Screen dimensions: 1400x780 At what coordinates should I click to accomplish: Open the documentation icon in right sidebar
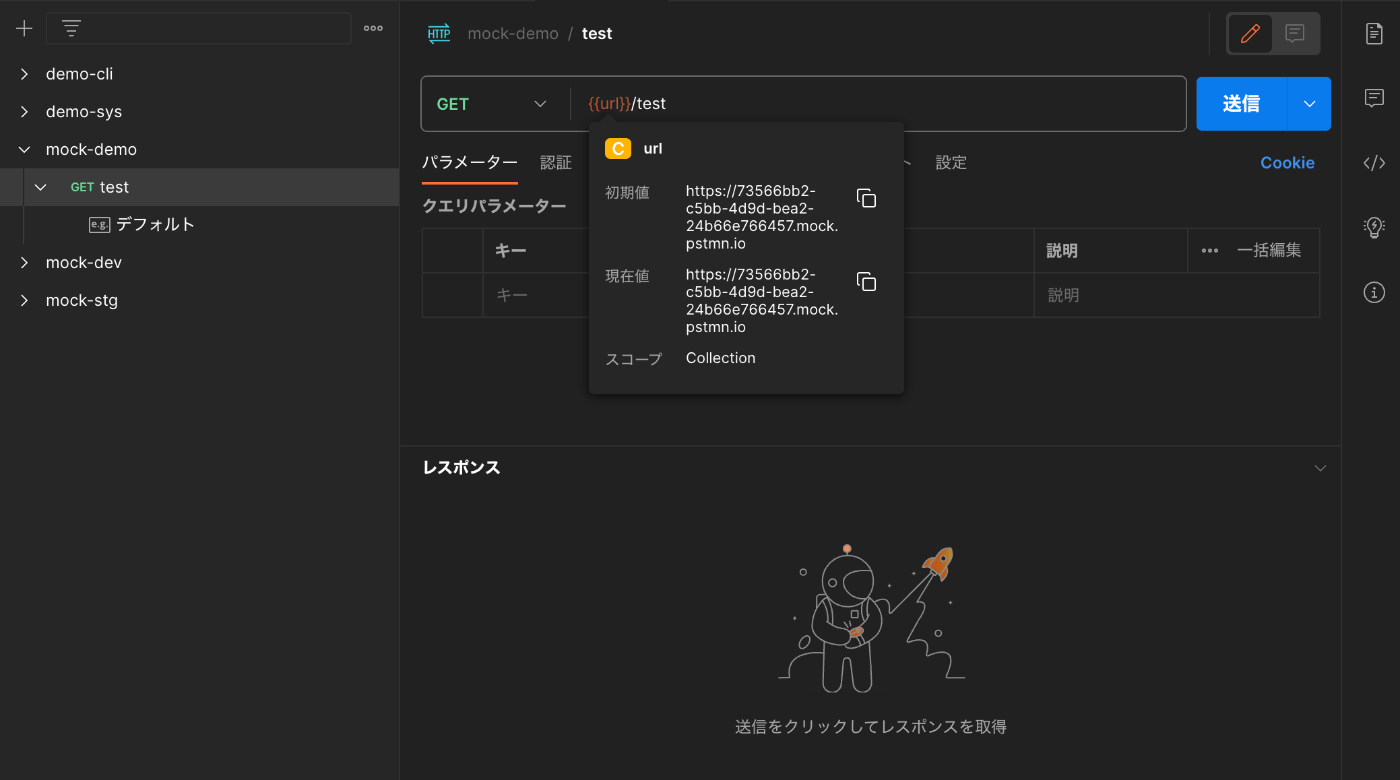pyautogui.click(x=1374, y=33)
